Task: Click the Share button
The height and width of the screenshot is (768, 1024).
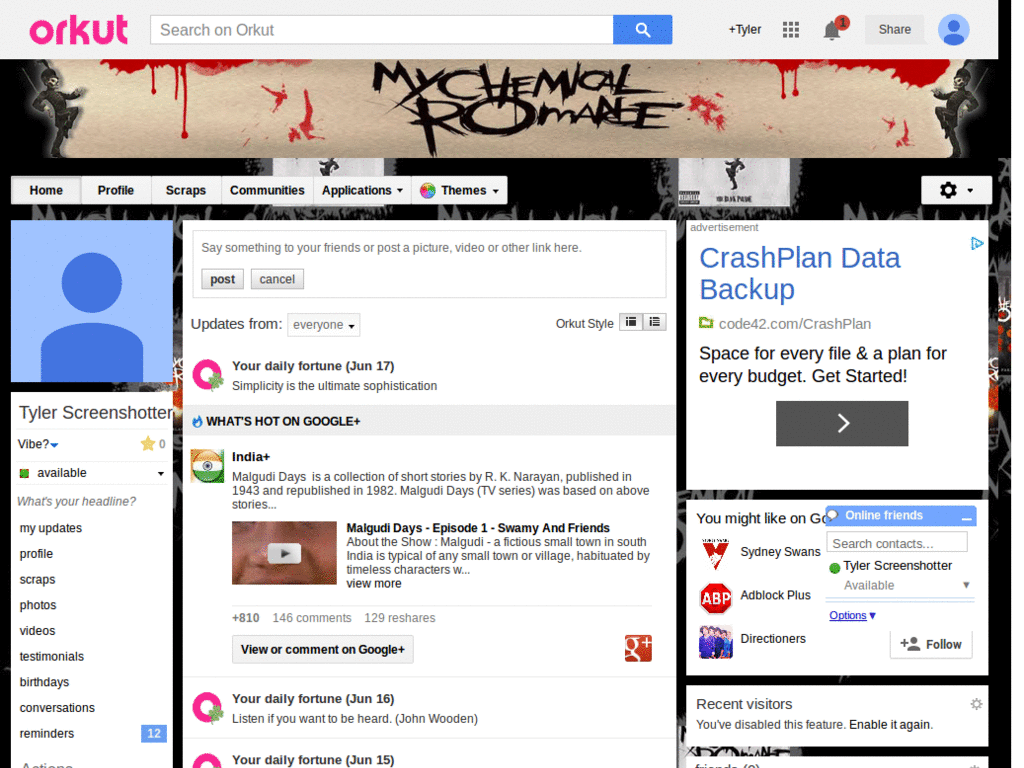Action: pyautogui.click(x=894, y=29)
